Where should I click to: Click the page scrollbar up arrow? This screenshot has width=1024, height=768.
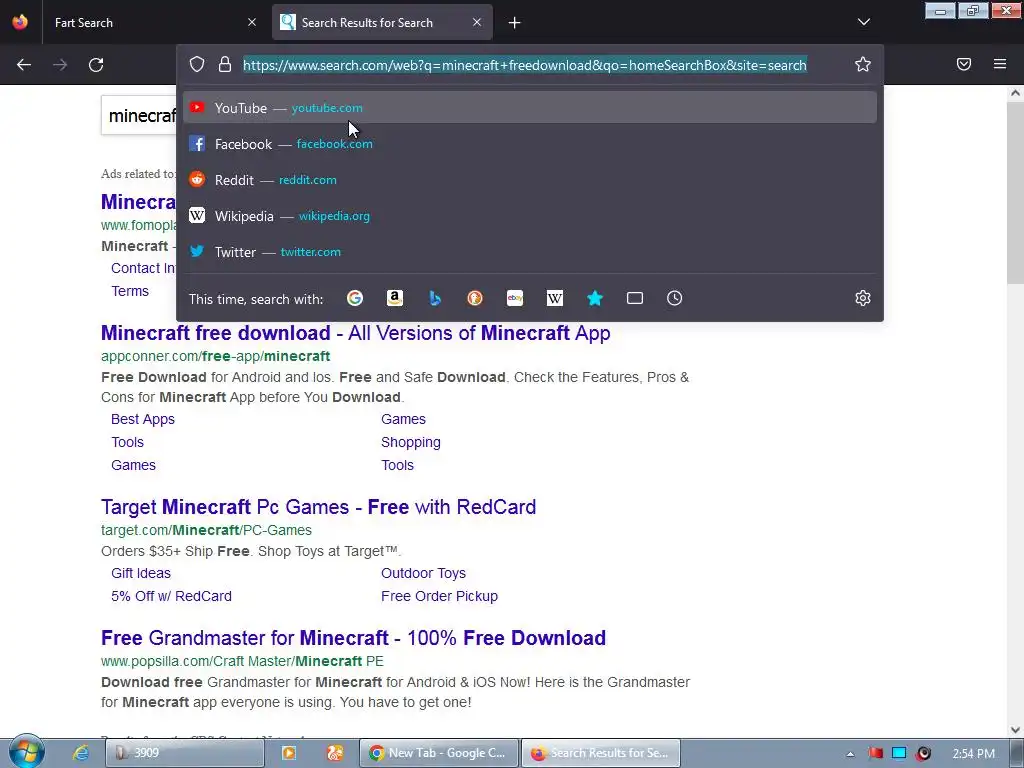1015,93
